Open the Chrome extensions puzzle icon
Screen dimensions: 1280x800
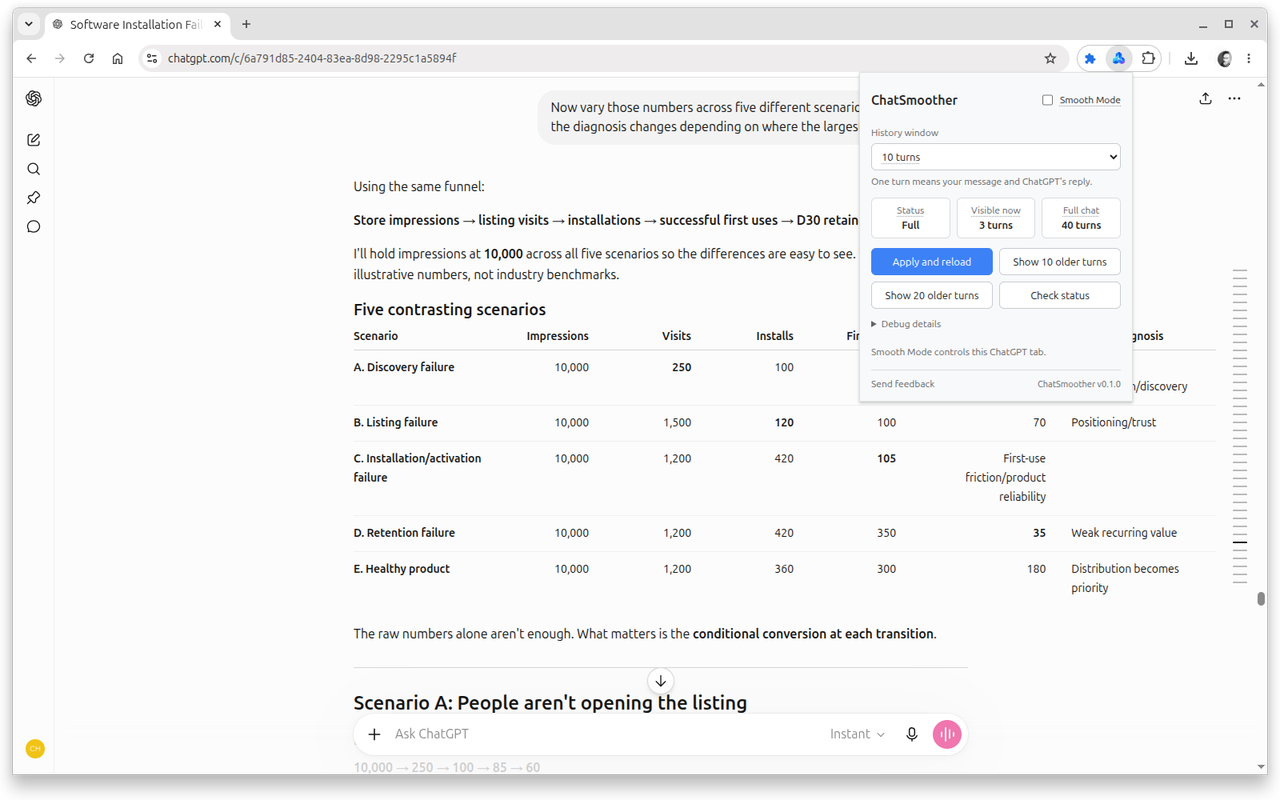tap(1148, 59)
